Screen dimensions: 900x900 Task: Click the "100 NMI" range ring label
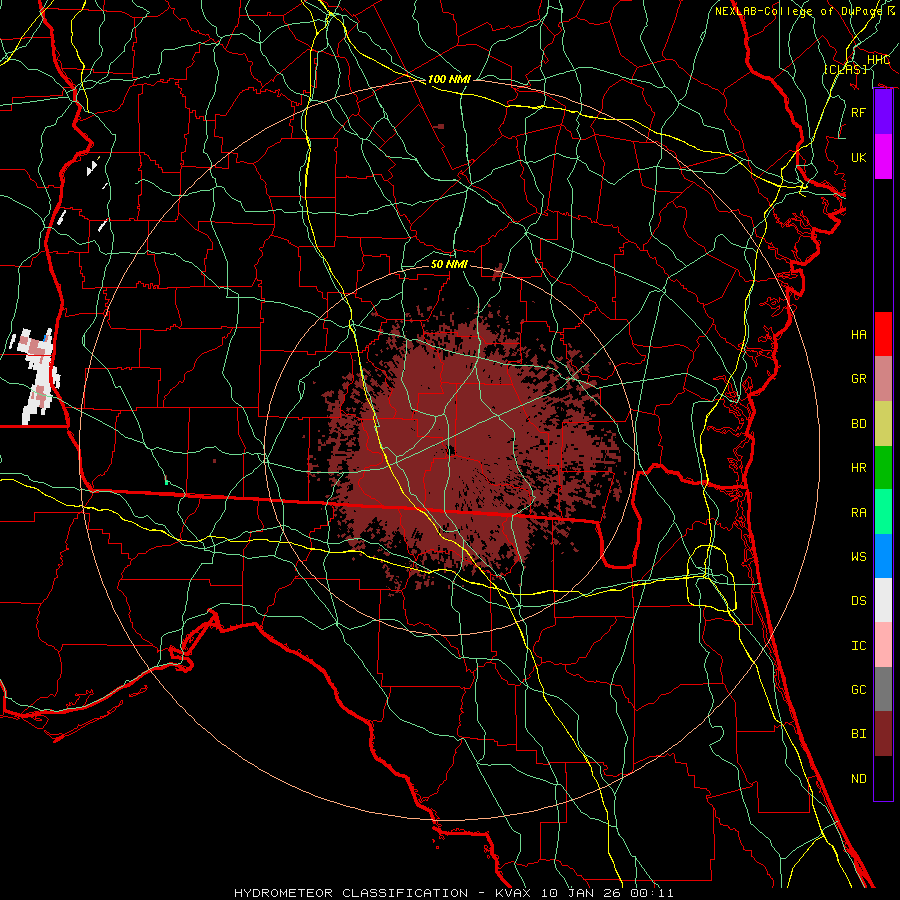[x=449, y=79]
